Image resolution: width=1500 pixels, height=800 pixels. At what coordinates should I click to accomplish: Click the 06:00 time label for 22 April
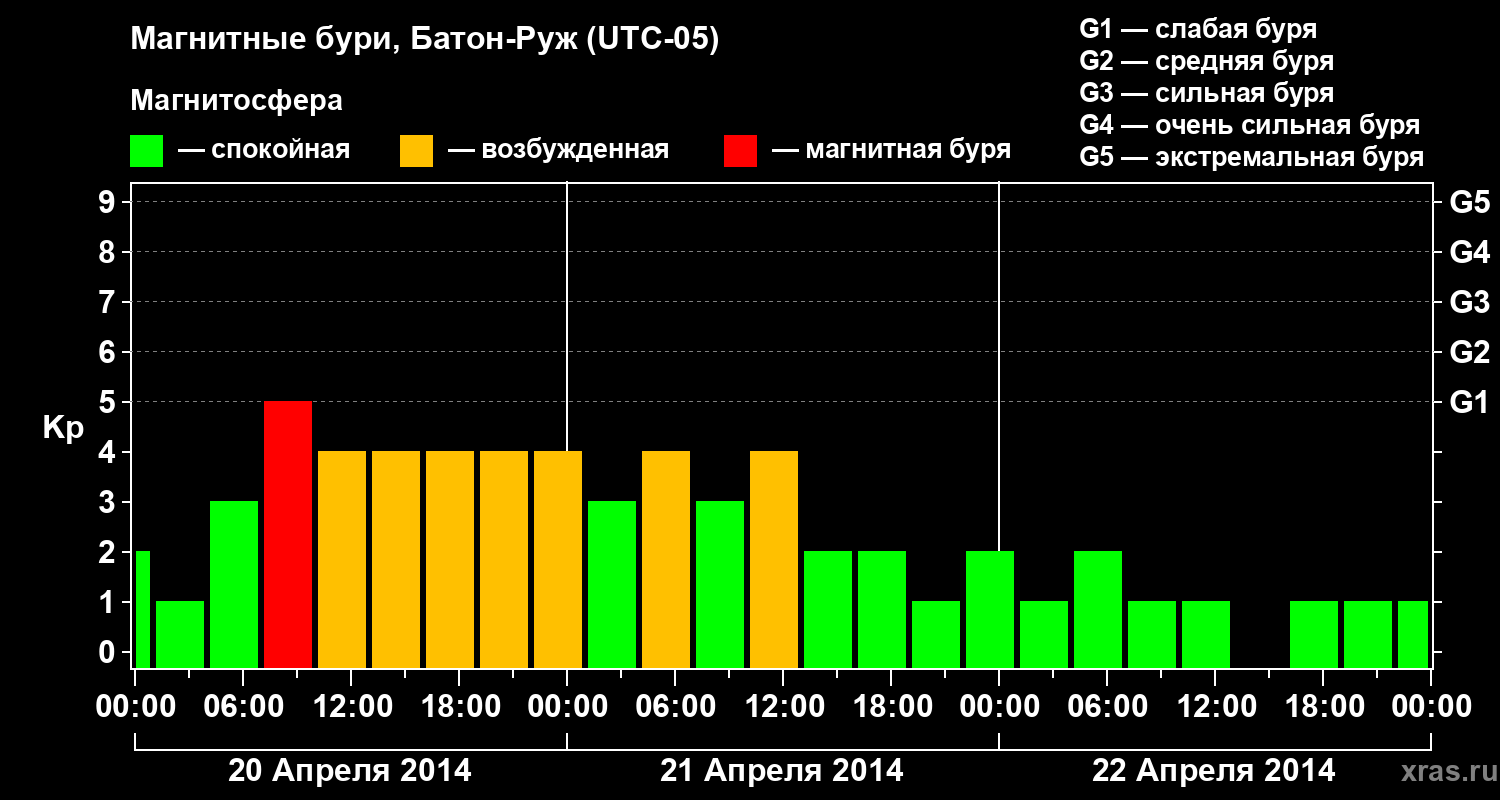(x=1106, y=706)
